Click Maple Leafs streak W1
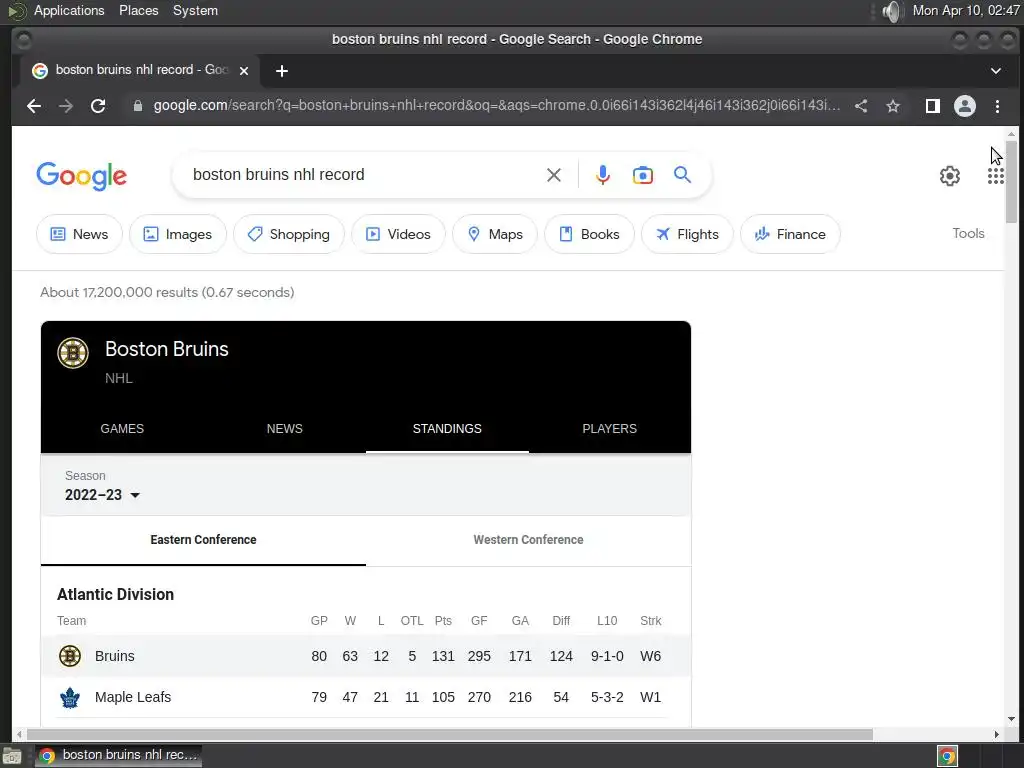The image size is (1024, 768). (650, 697)
